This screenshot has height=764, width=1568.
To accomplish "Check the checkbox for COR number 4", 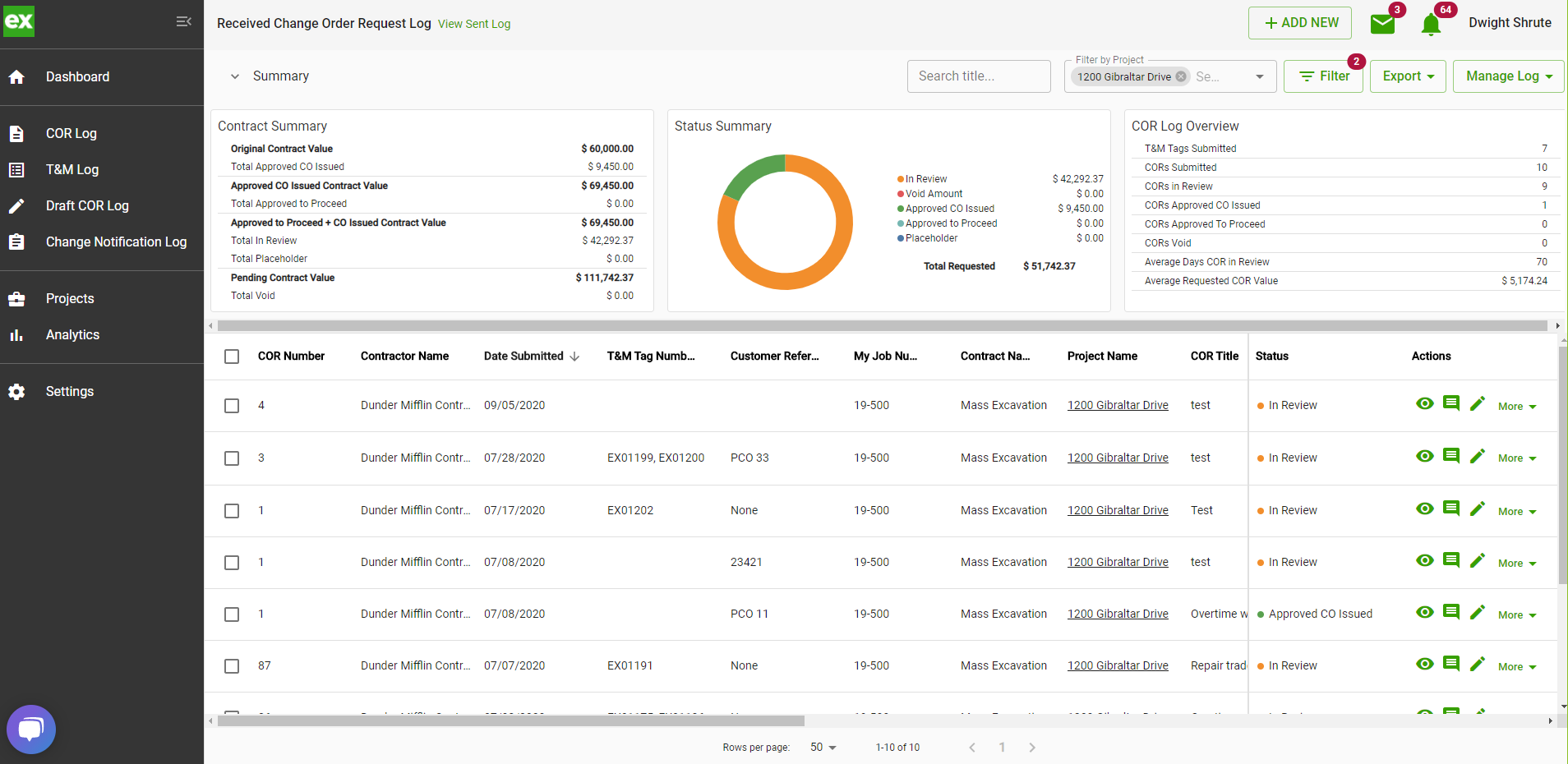I will coord(231,406).
